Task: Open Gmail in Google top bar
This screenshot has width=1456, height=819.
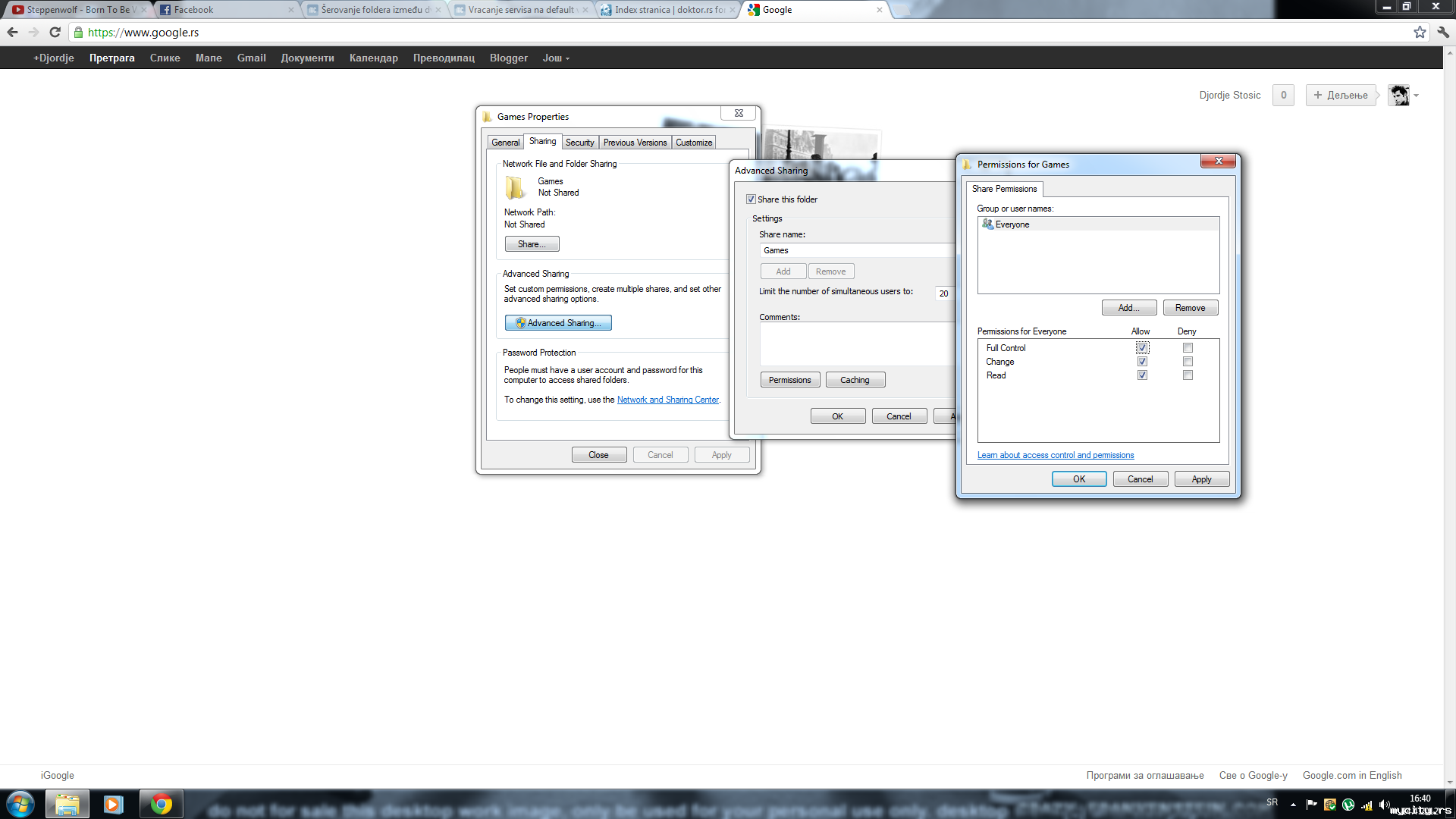Action: click(x=251, y=58)
